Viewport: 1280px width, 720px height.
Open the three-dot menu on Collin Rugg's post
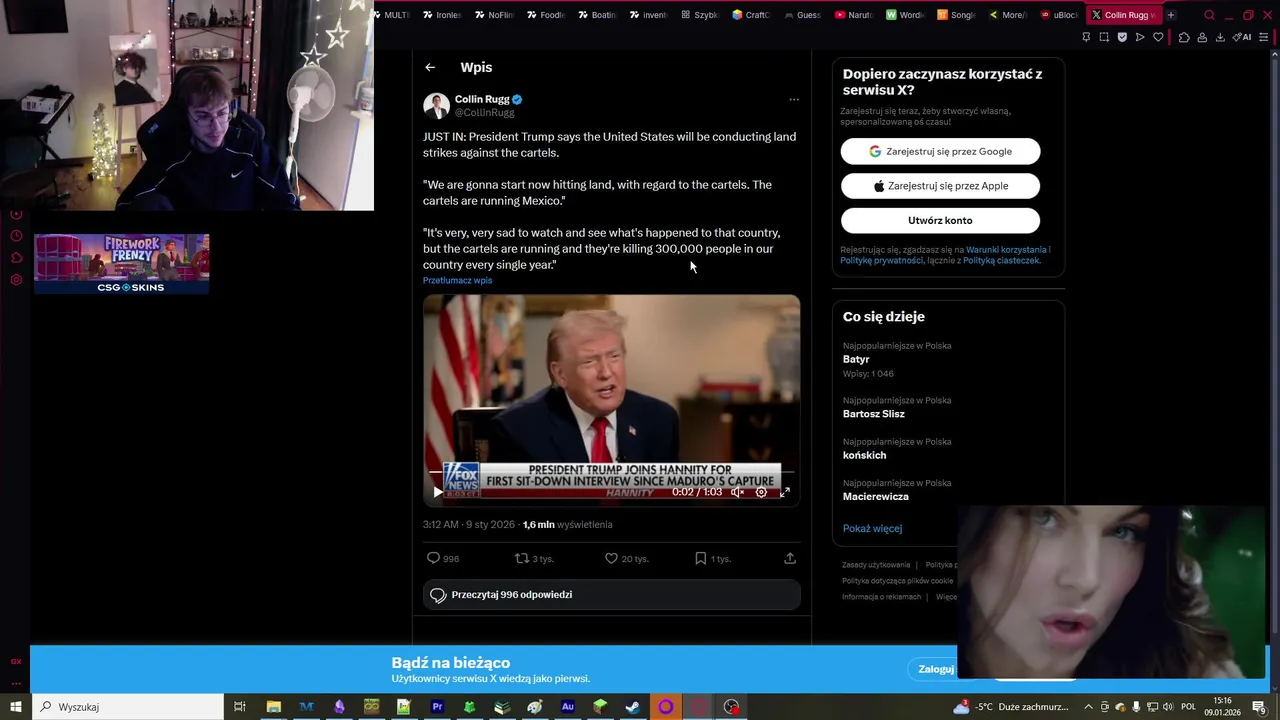[794, 100]
